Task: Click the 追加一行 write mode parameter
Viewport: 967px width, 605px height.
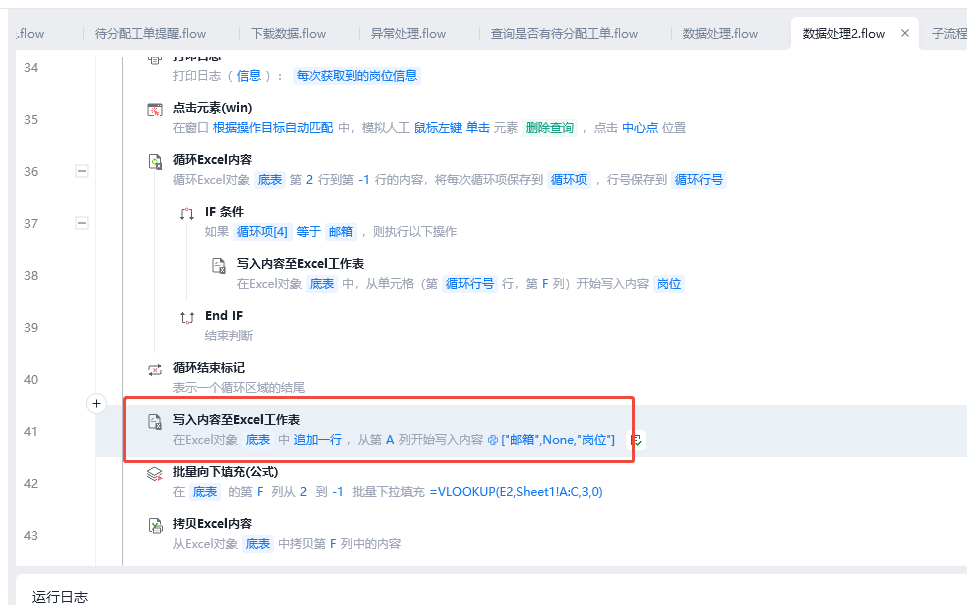Action: [x=318, y=440]
